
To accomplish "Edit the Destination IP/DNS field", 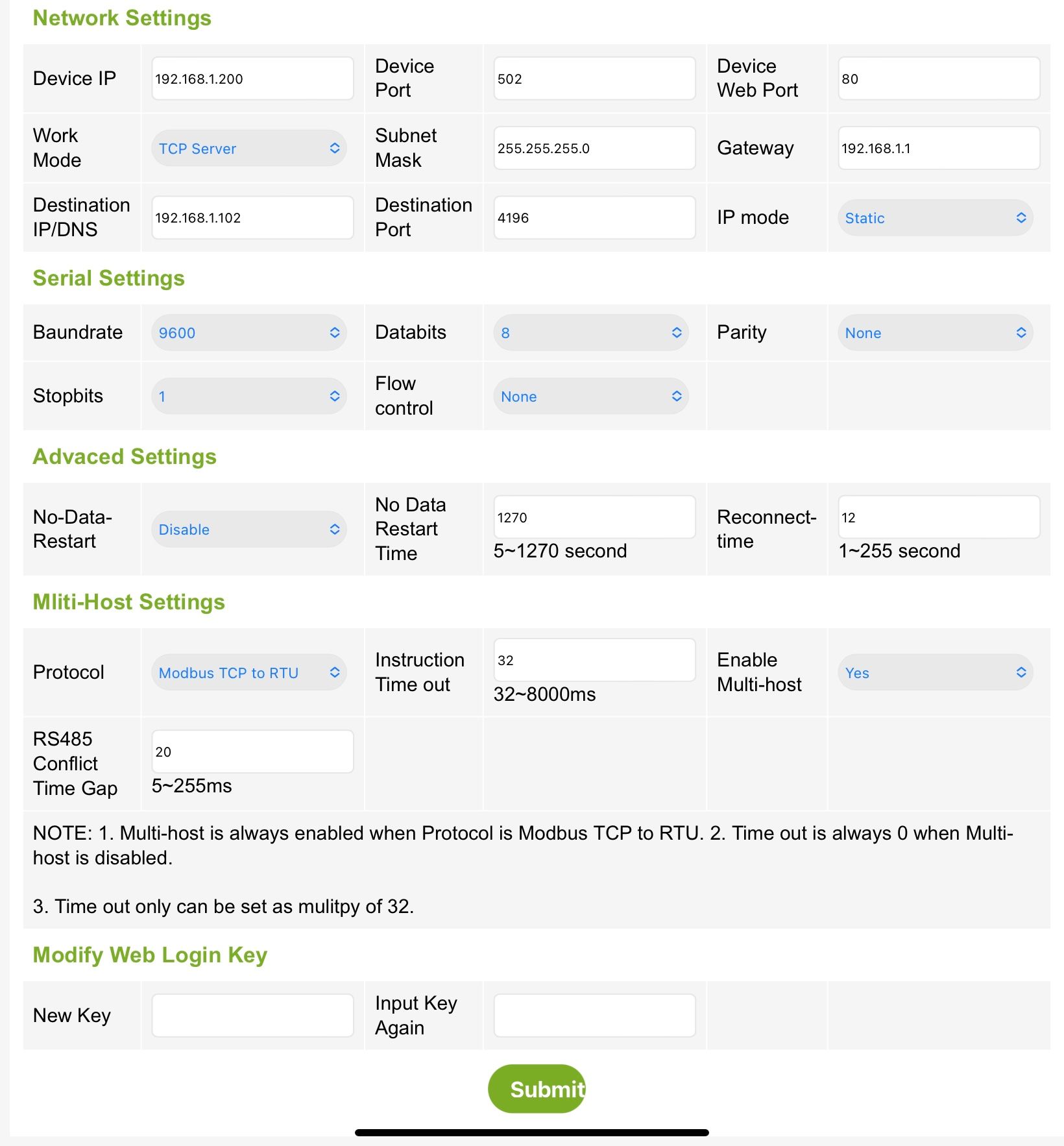I will 252,217.
